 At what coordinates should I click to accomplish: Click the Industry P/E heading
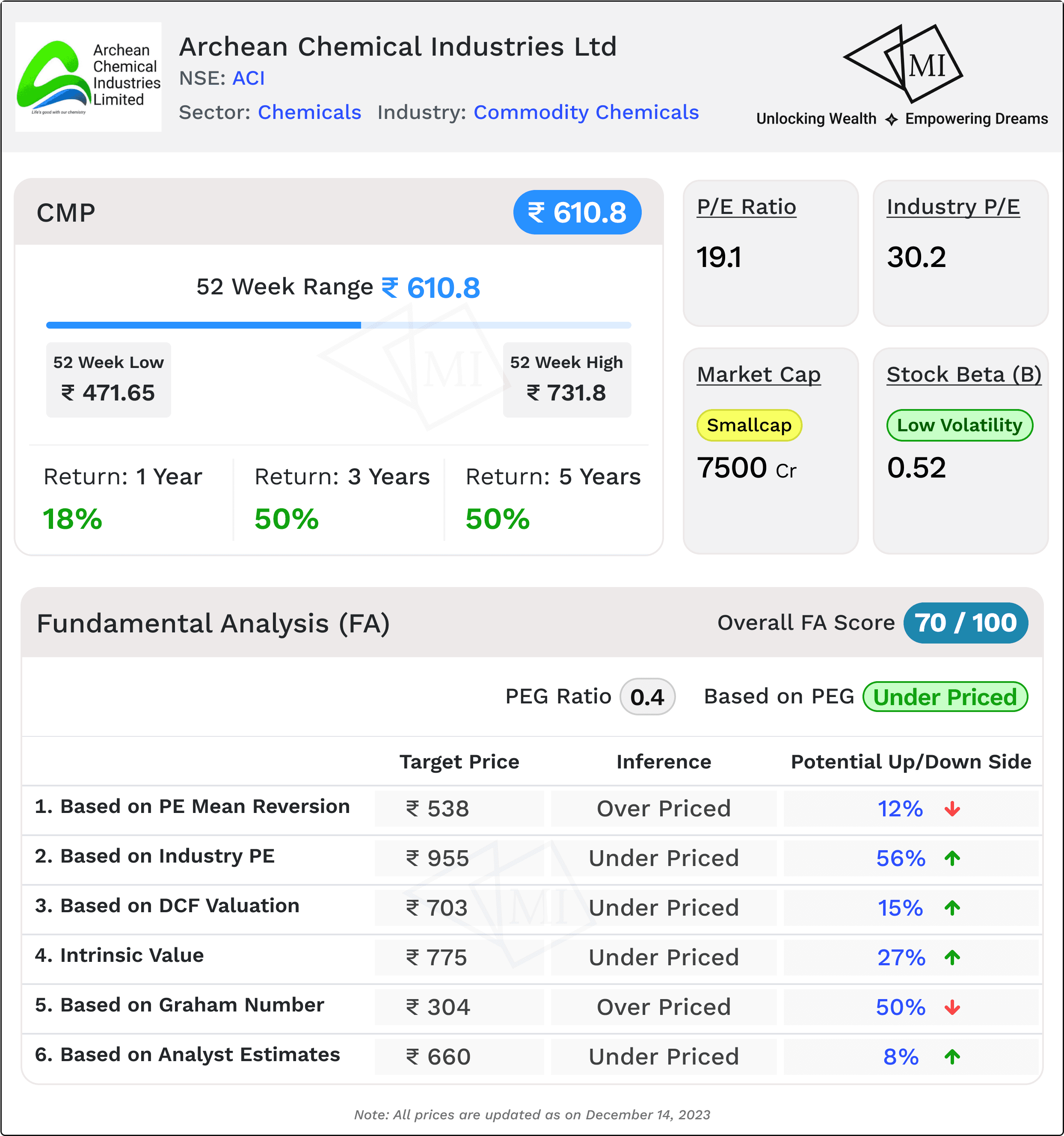(x=953, y=207)
